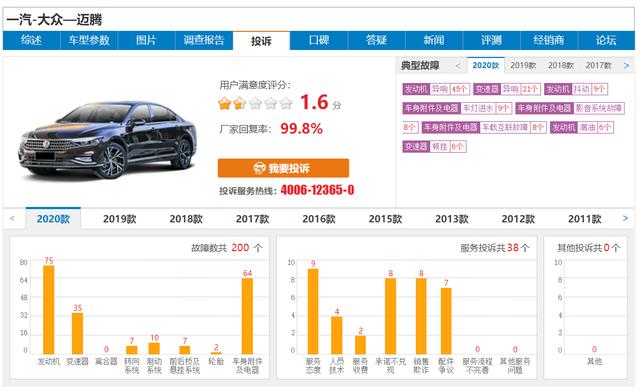Click the third grey rating star
The width and height of the screenshot is (640, 390).
click(x=255, y=103)
